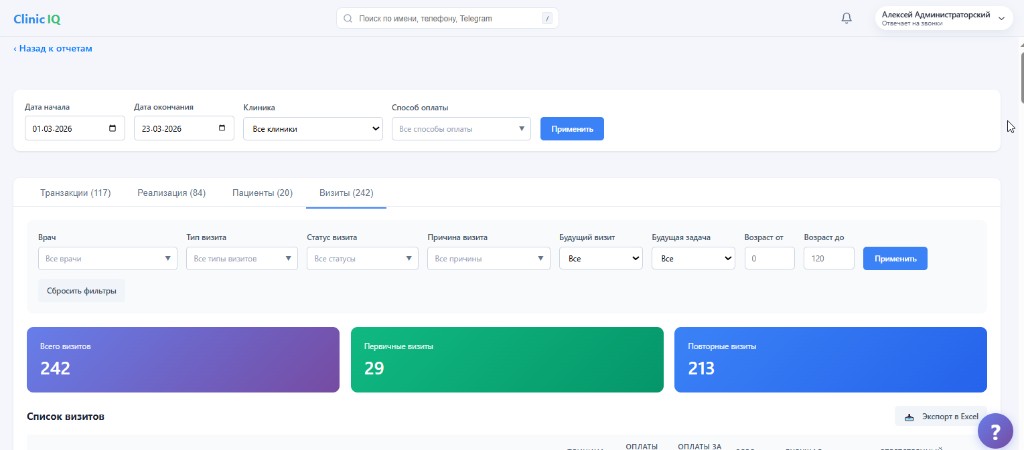Click Применить in the visits filter row
This screenshot has height=450, width=1024.
click(x=895, y=259)
